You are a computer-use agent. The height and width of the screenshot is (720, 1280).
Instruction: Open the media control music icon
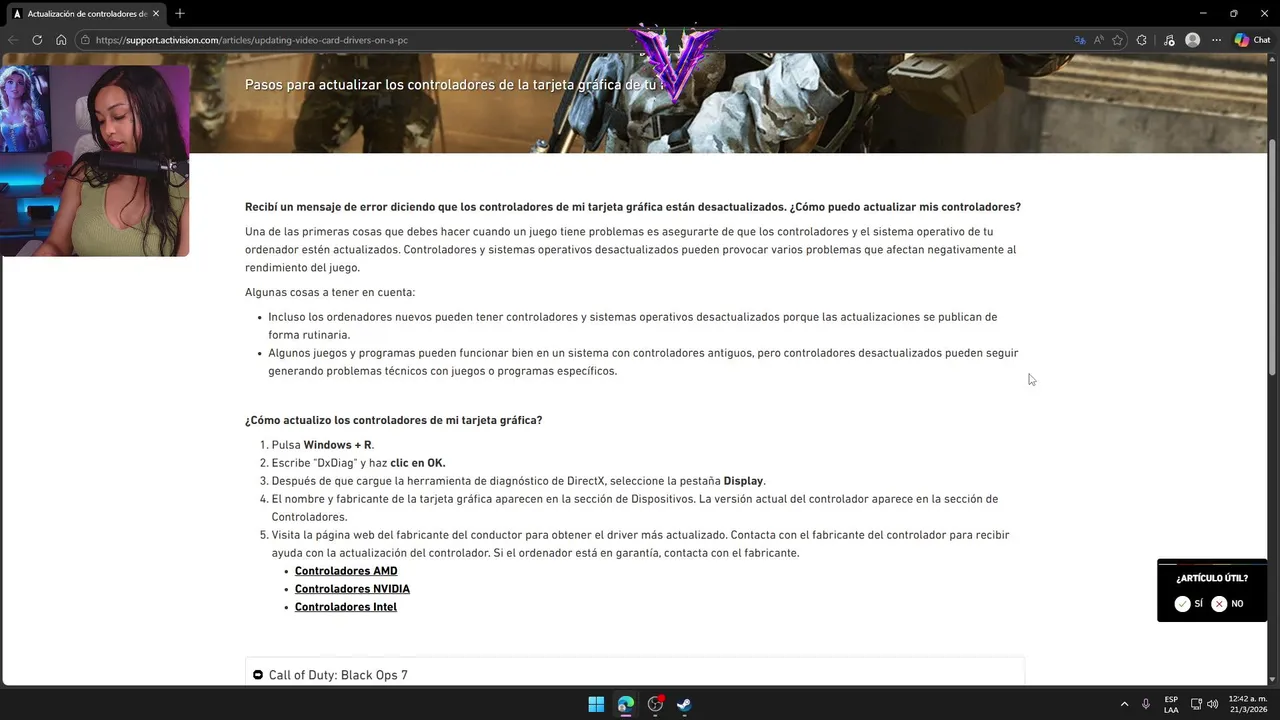click(x=1169, y=40)
